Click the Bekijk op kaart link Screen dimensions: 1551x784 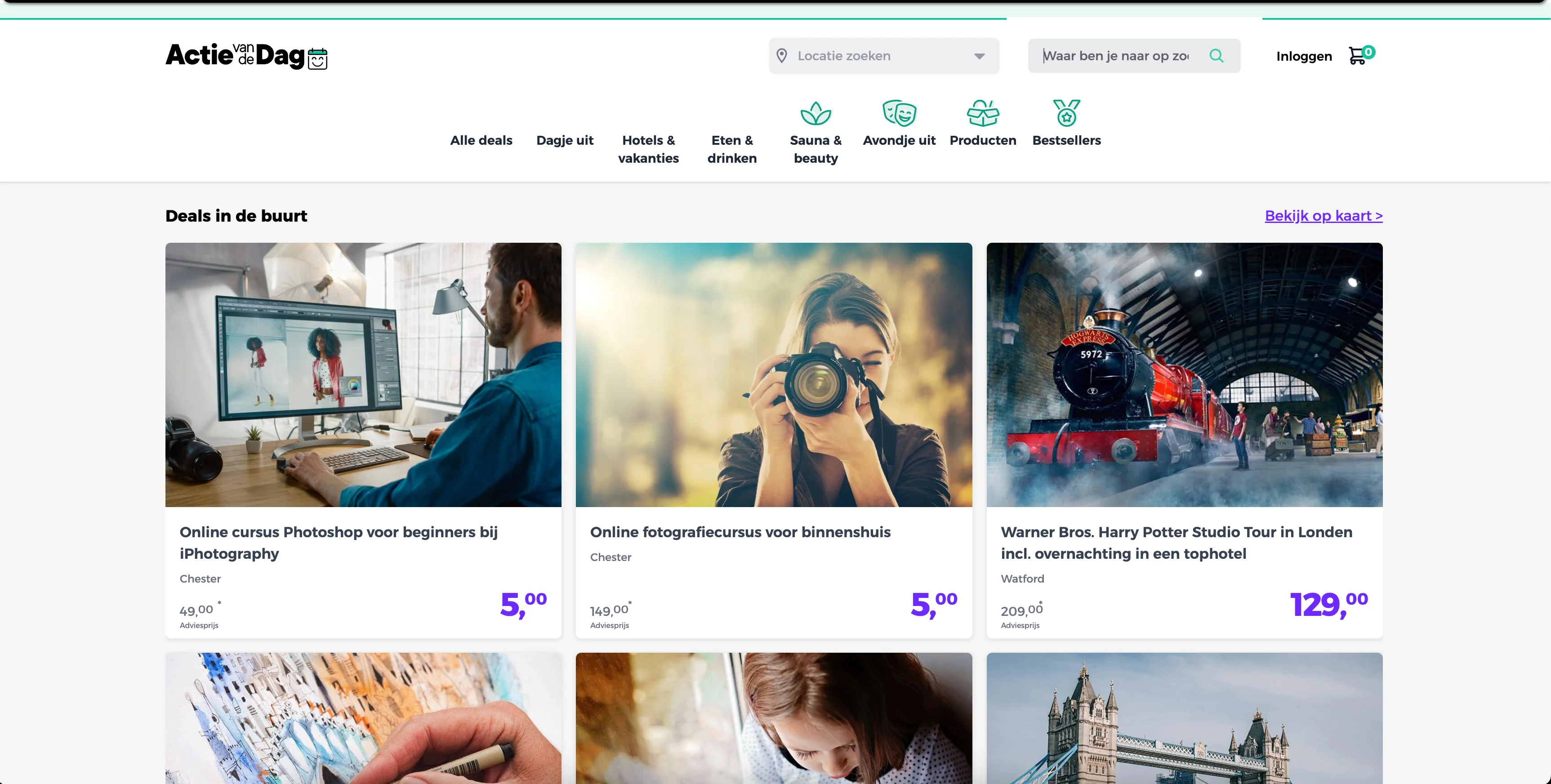tap(1323, 216)
